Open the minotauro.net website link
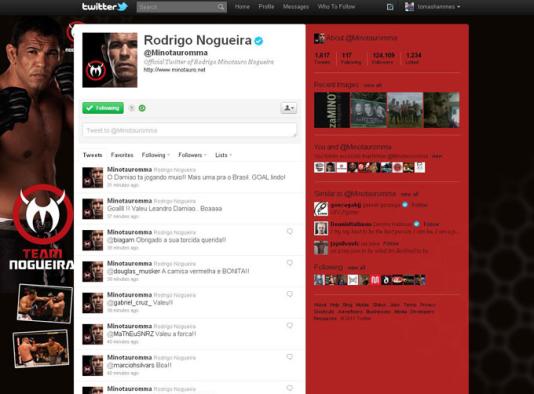The width and height of the screenshot is (534, 394). [174, 70]
